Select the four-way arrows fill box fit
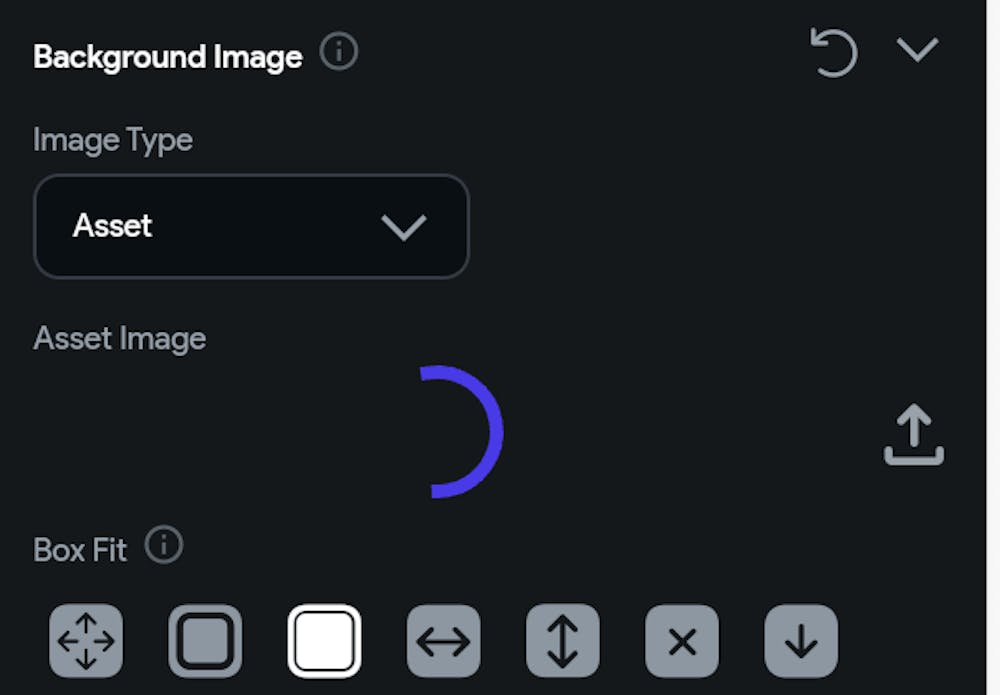Image resolution: width=1000 pixels, height=695 pixels. tap(86, 641)
